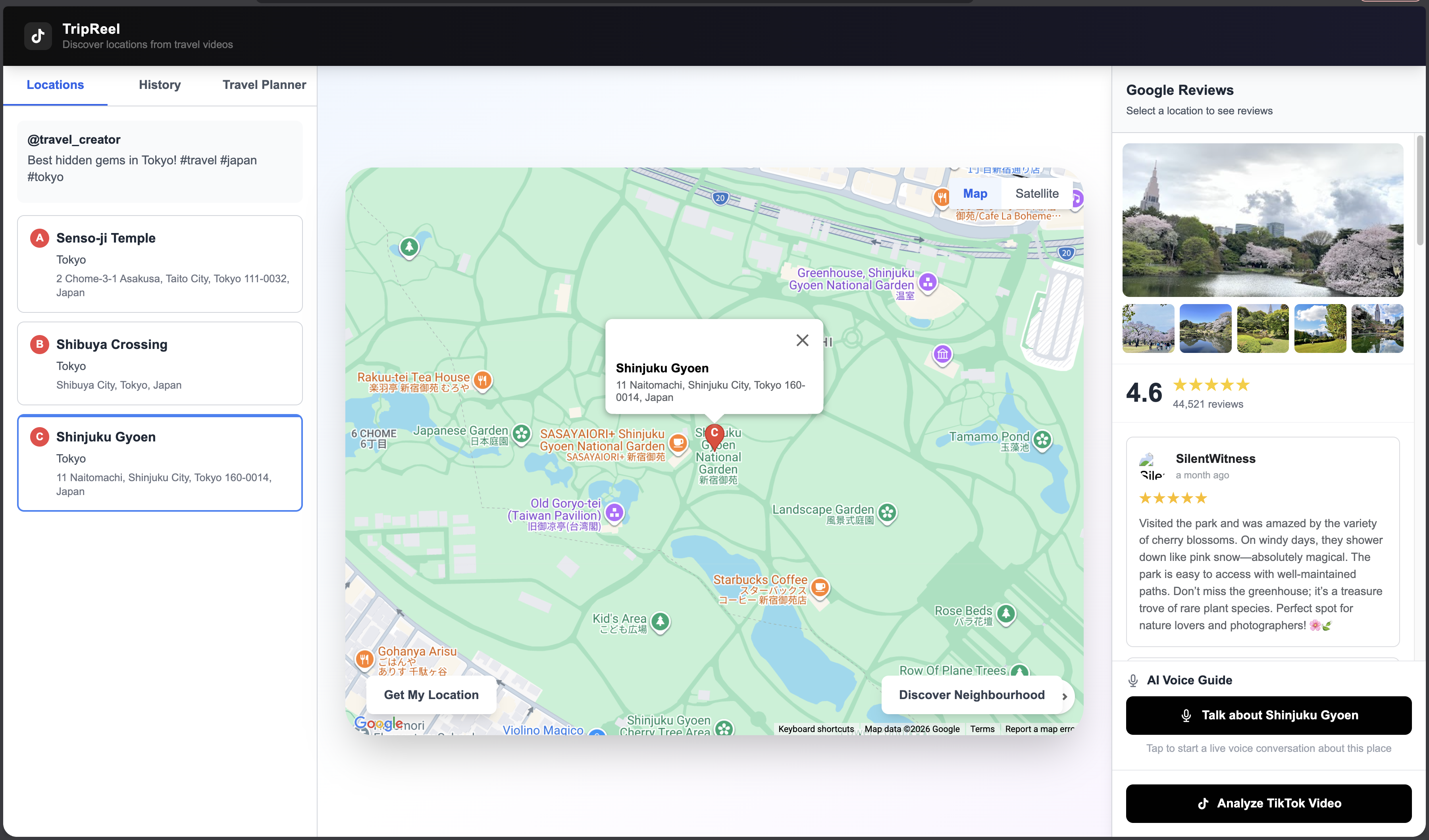Click the Greenhouse Shinjuku Gyoen purple pin

pyautogui.click(x=928, y=282)
